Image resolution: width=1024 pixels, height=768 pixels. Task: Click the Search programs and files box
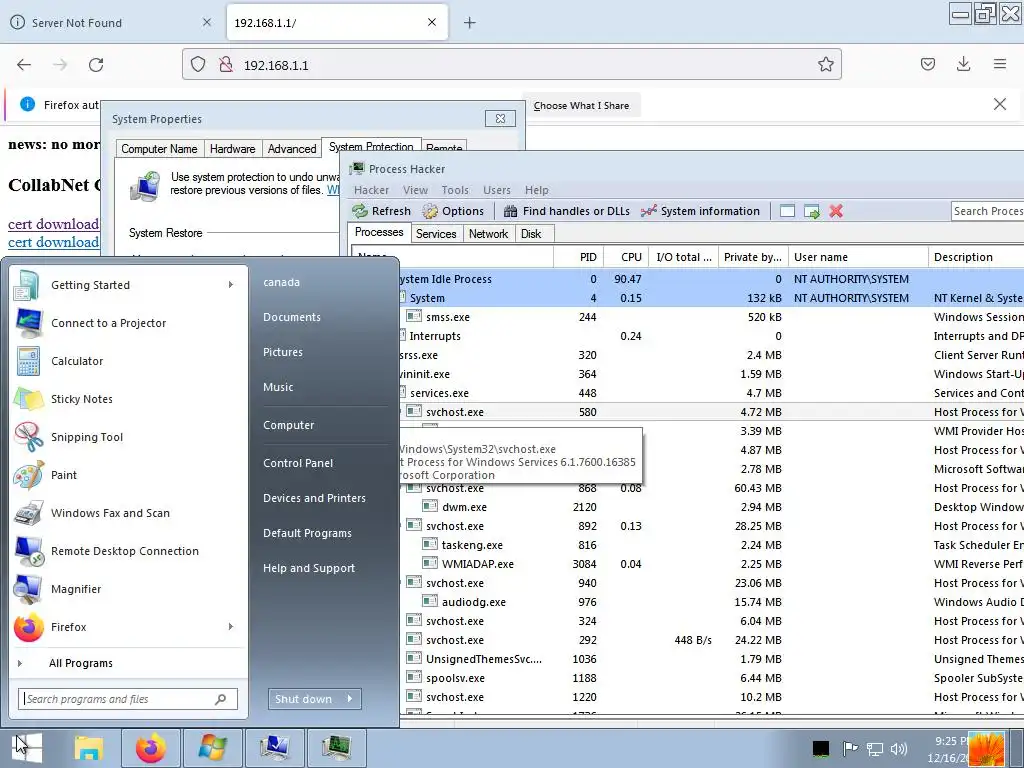coord(127,699)
